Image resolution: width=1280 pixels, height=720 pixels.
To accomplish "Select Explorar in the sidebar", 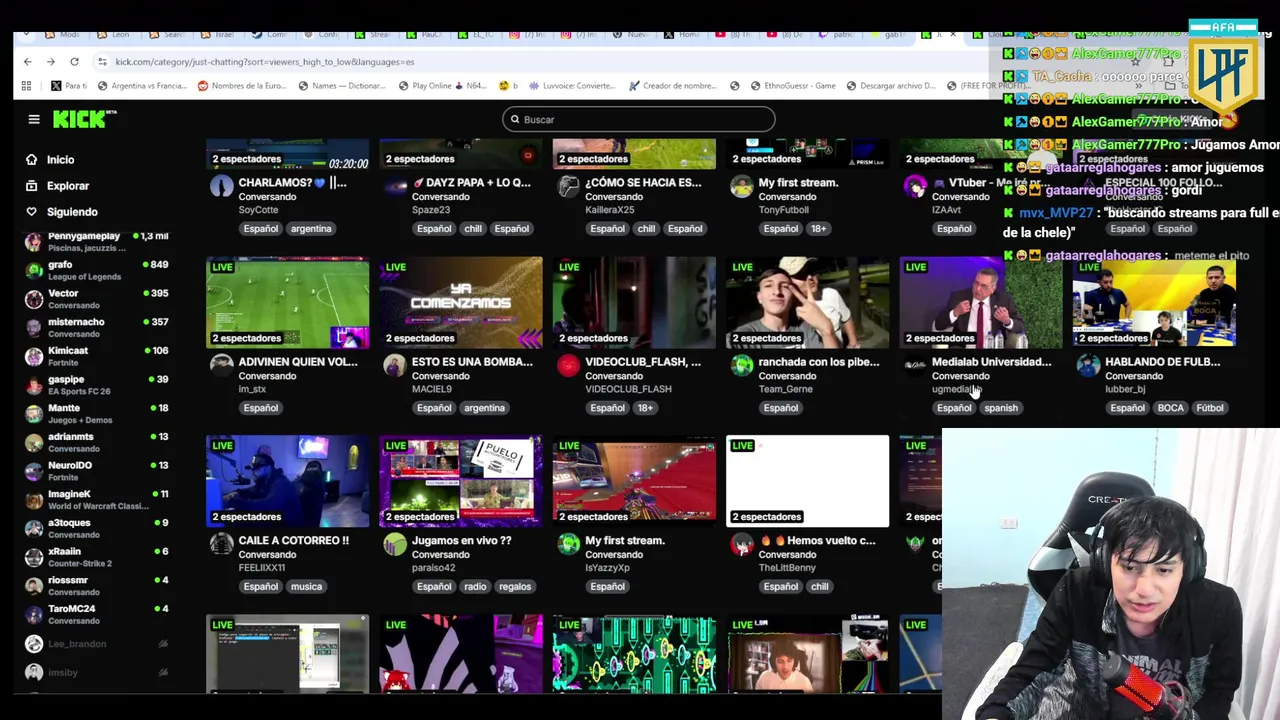I will click(x=68, y=186).
